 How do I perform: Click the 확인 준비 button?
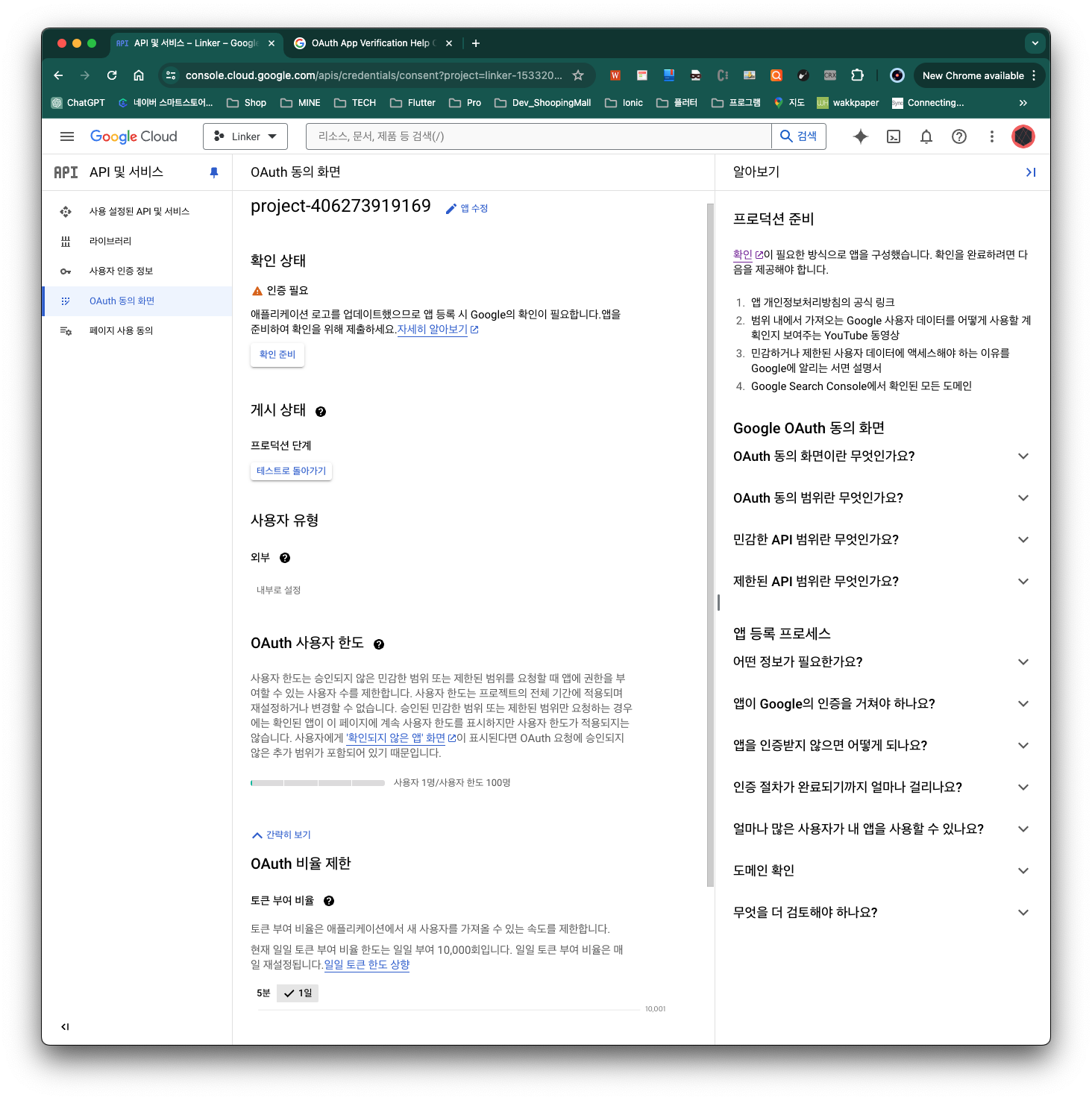coord(277,355)
